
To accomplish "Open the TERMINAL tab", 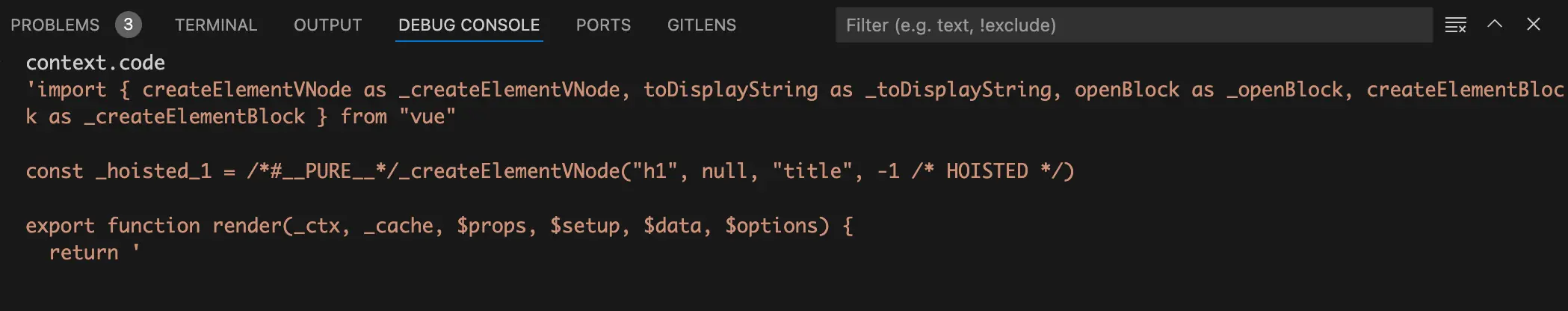I will (215, 25).
